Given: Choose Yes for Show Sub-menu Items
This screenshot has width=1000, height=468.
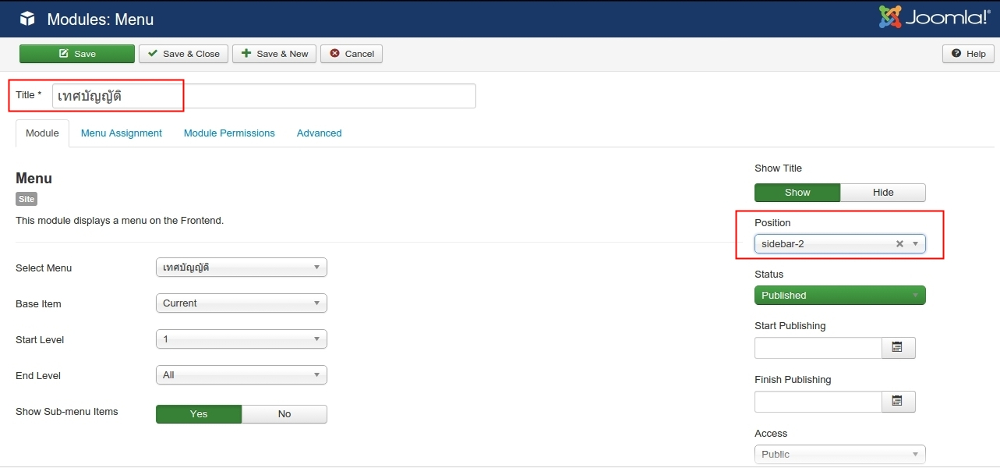Looking at the screenshot, I should pos(199,414).
